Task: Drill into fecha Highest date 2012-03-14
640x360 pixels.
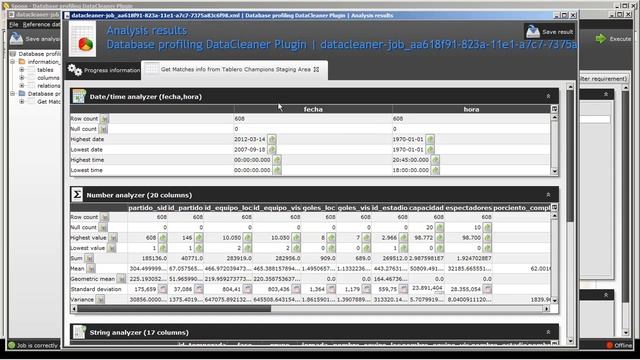Action: click(x=272, y=139)
